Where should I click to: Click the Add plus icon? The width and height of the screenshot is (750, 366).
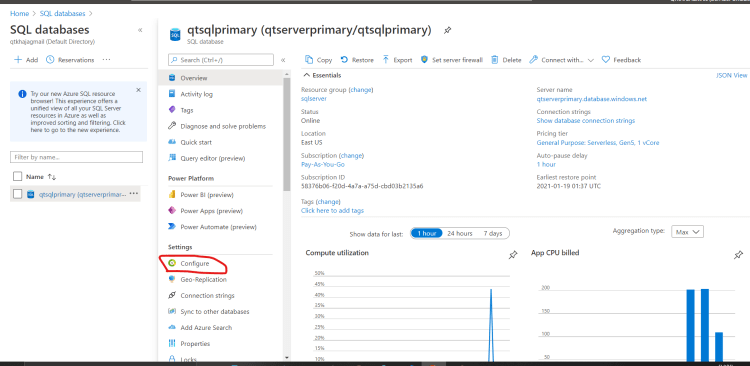point(18,60)
